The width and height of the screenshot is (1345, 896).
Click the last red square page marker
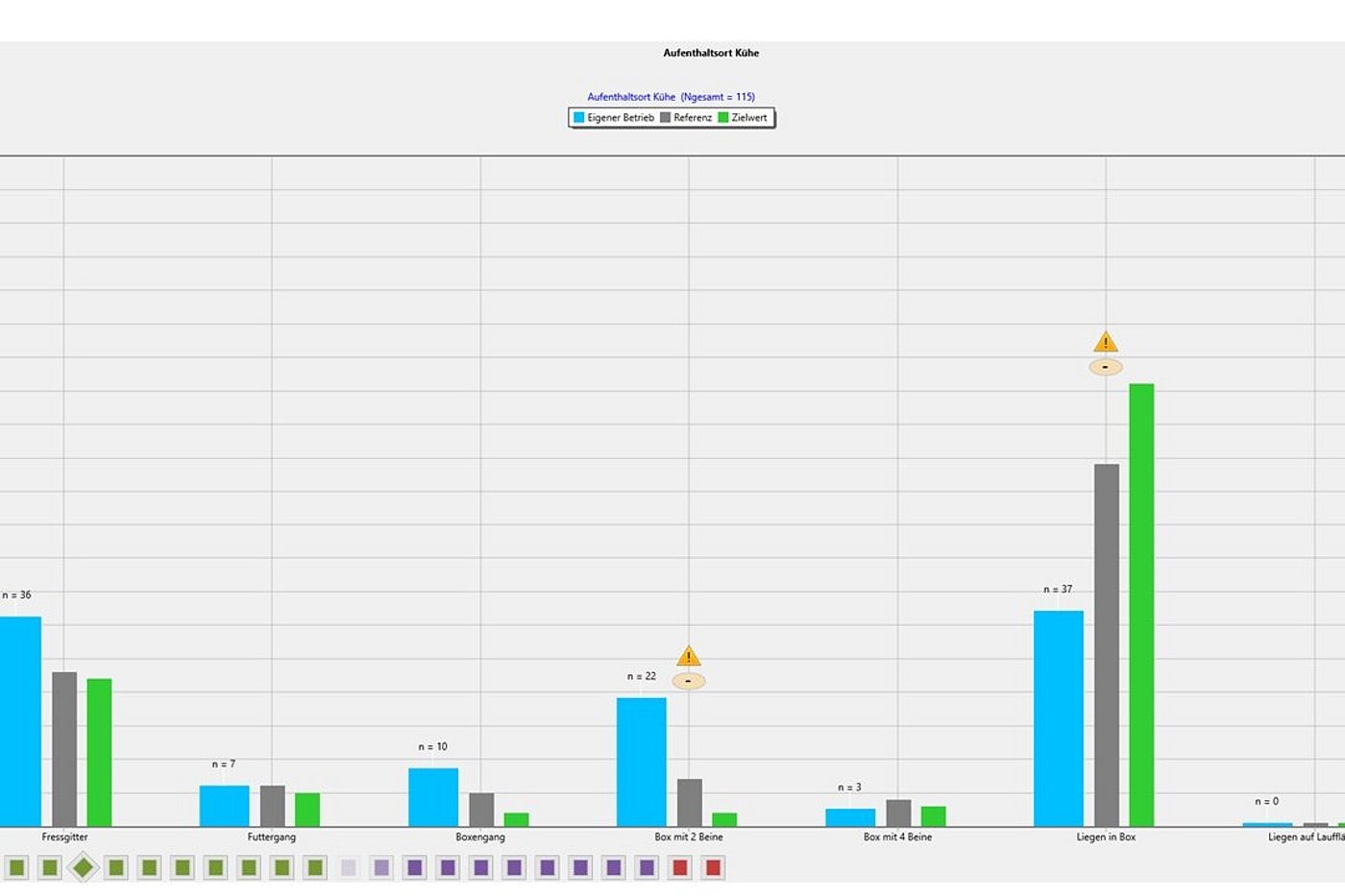[x=713, y=868]
